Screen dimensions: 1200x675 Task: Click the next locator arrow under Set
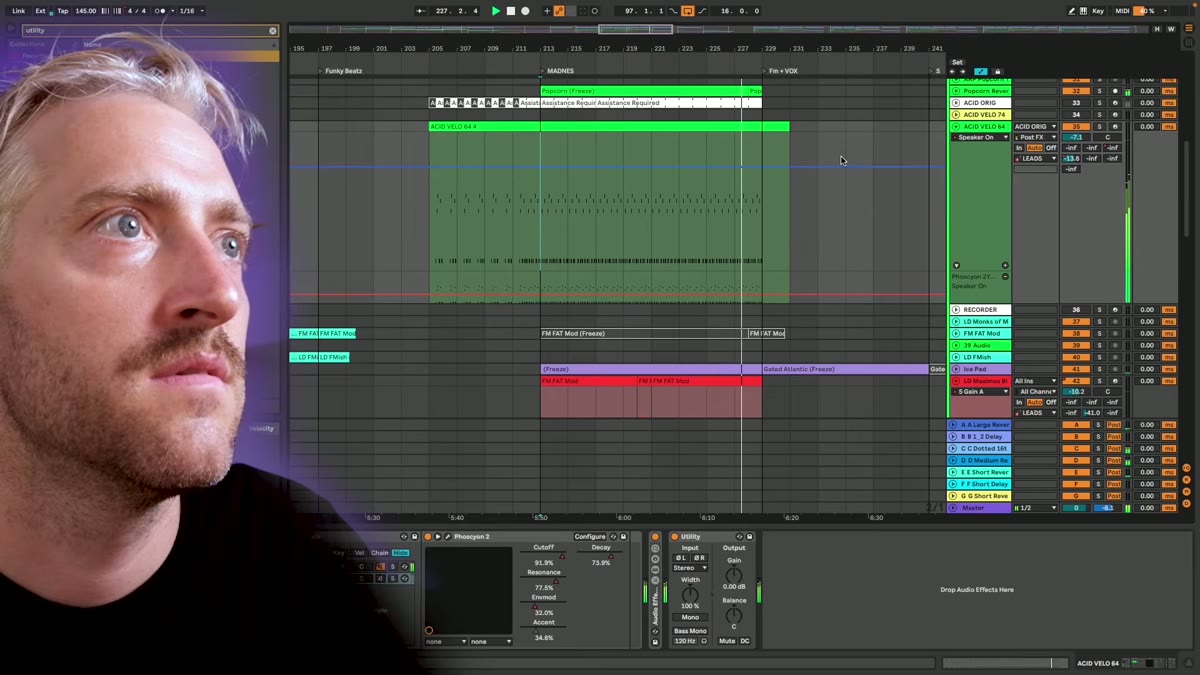point(963,72)
